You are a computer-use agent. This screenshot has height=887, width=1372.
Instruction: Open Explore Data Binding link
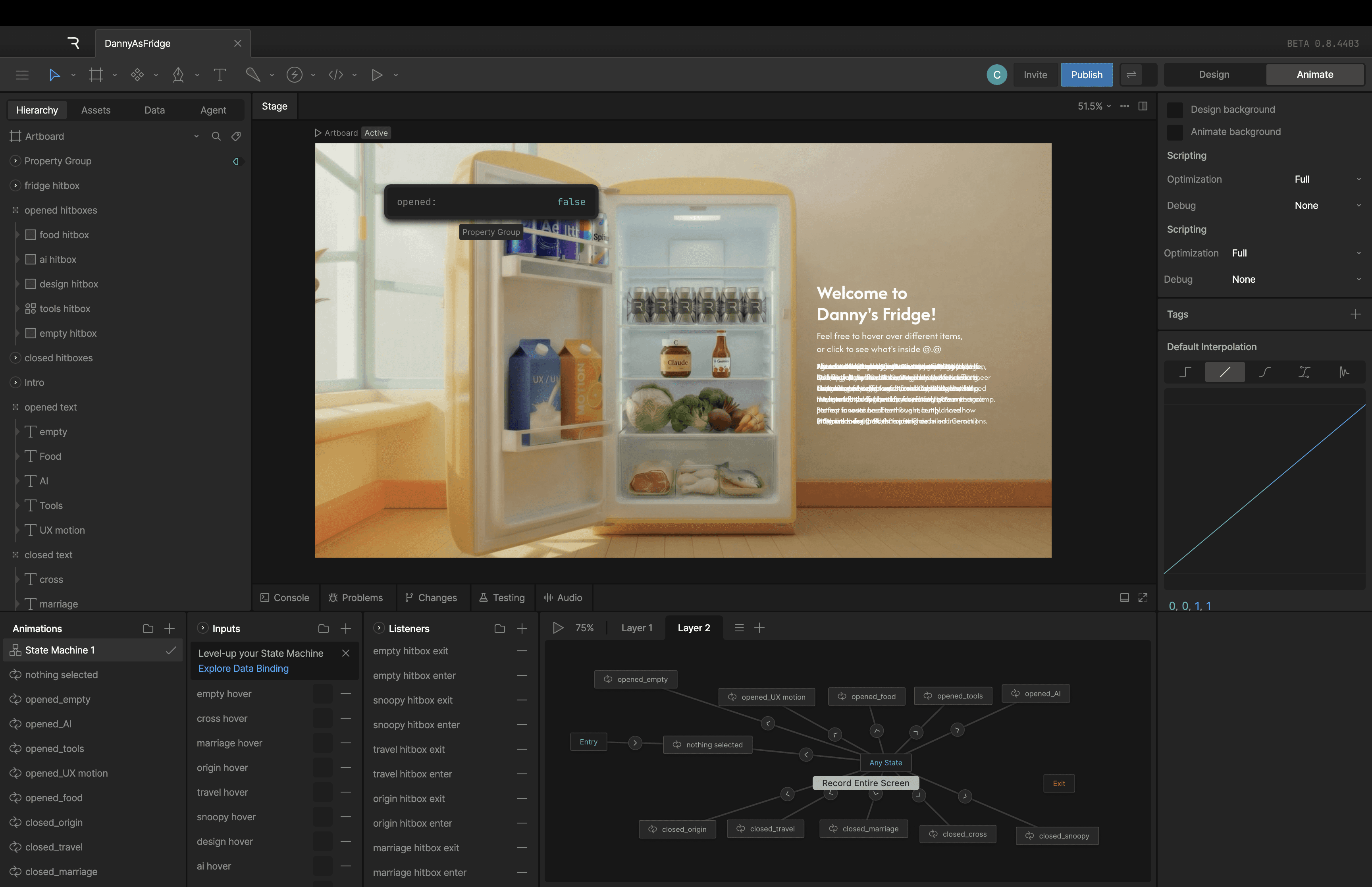tap(243, 668)
